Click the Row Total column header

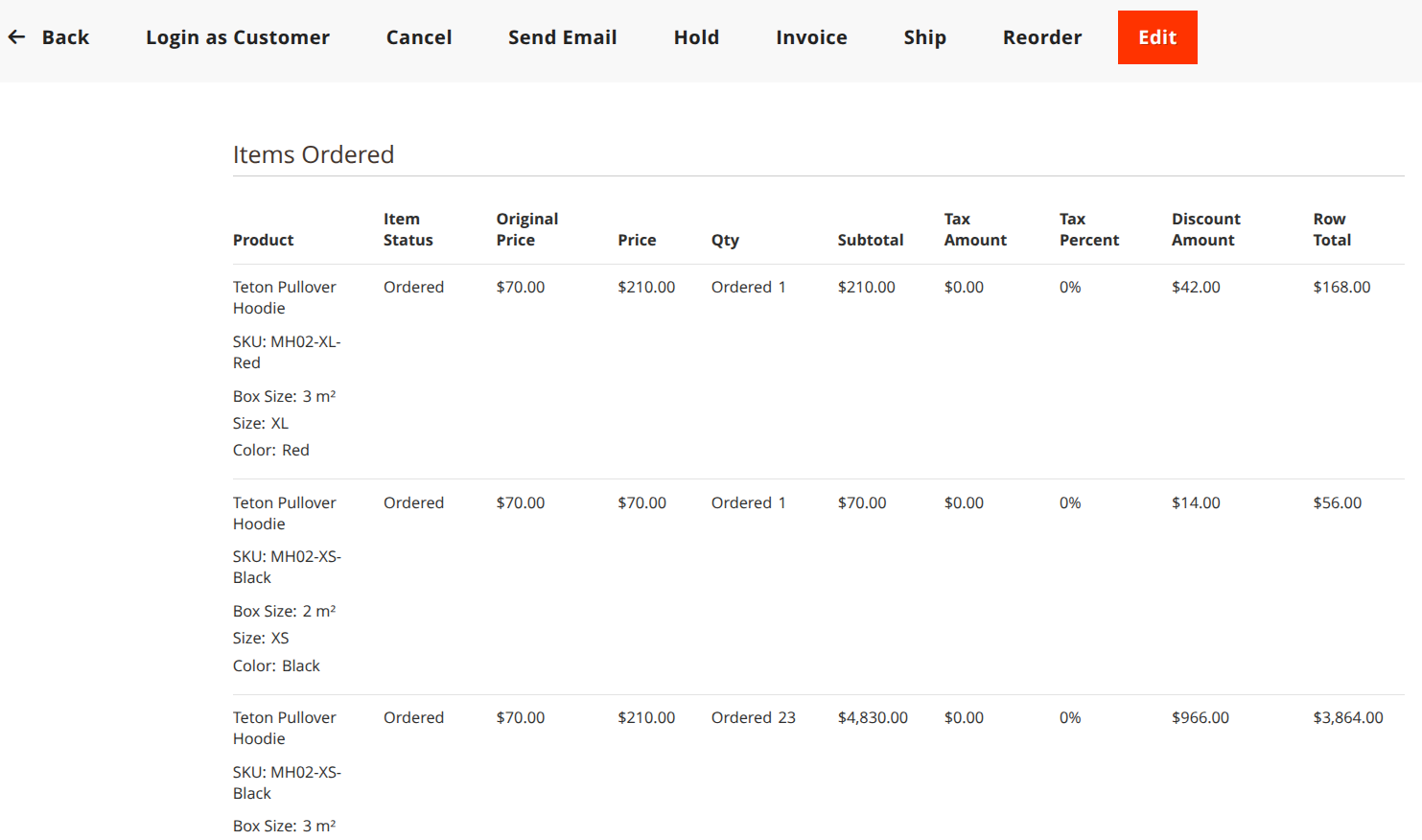tap(1332, 230)
